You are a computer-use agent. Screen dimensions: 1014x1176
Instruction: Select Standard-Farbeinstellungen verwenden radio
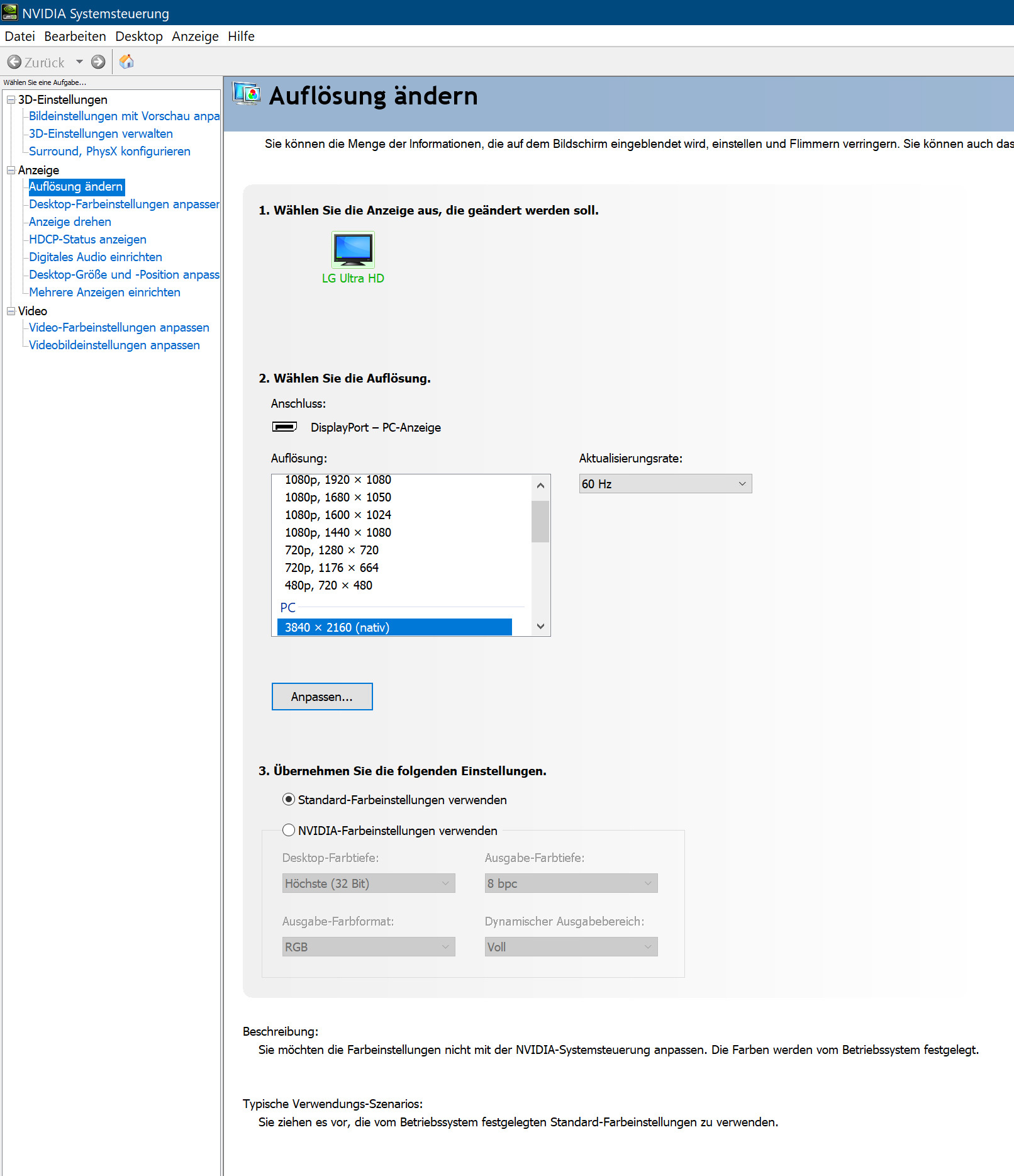(x=289, y=799)
